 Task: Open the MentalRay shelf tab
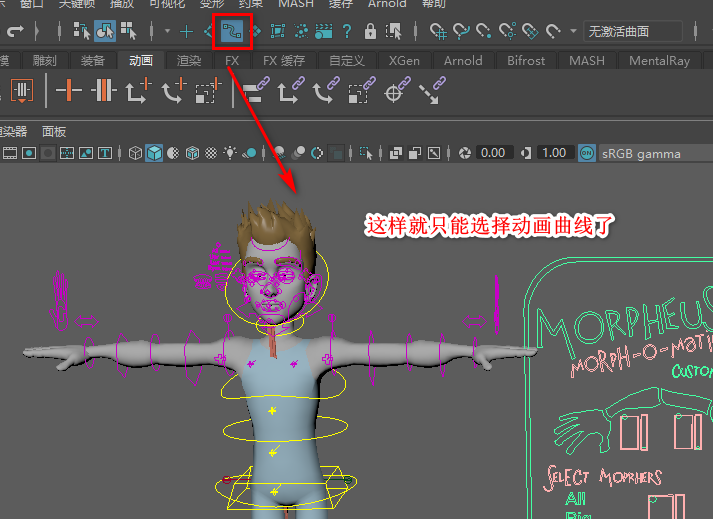click(660, 60)
